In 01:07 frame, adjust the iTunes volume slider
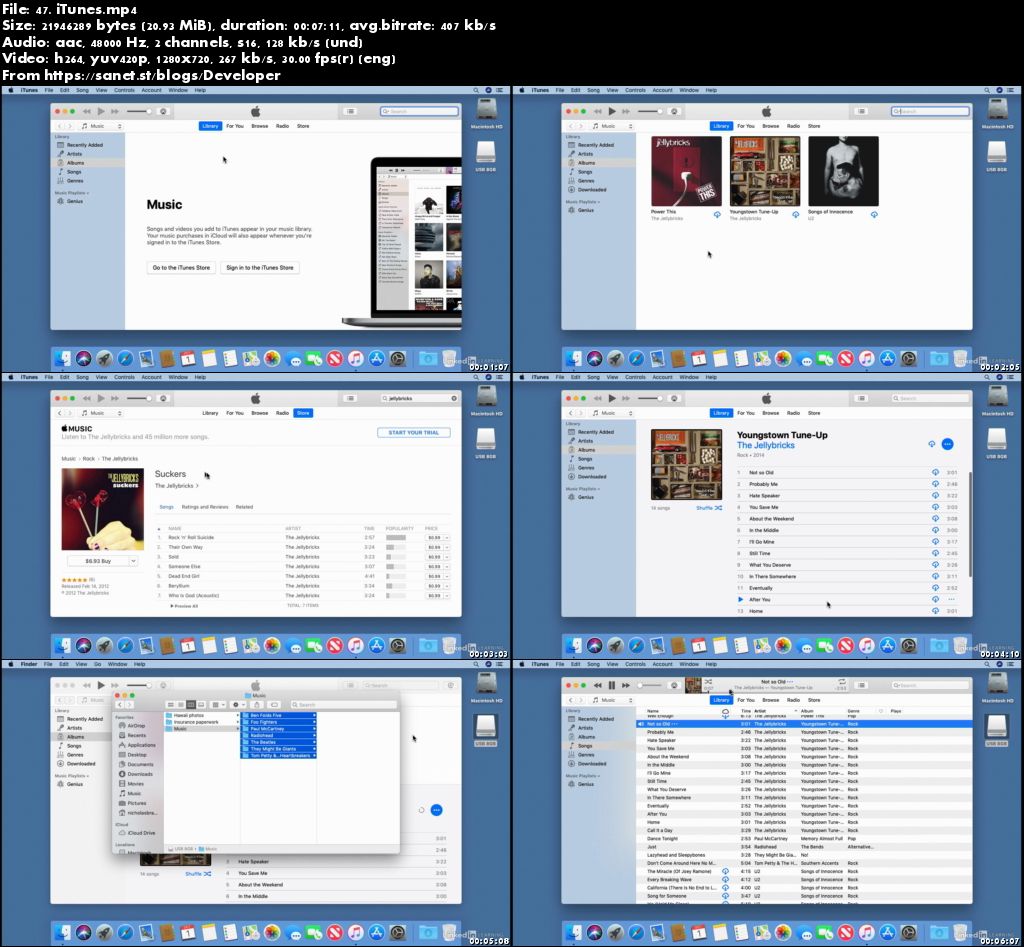The image size is (1024, 947). 139,111
